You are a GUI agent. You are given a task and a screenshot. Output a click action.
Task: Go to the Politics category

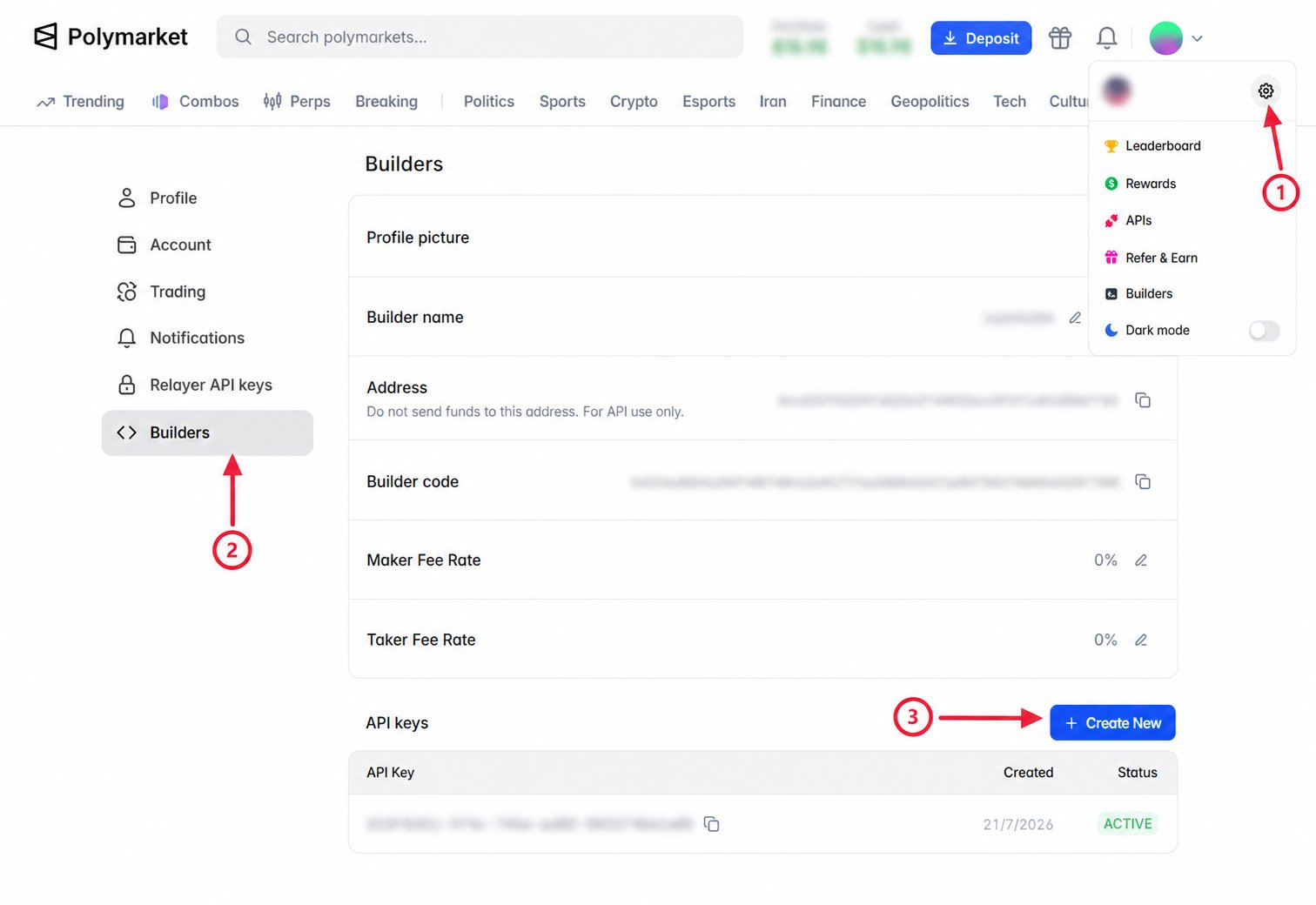tap(489, 102)
